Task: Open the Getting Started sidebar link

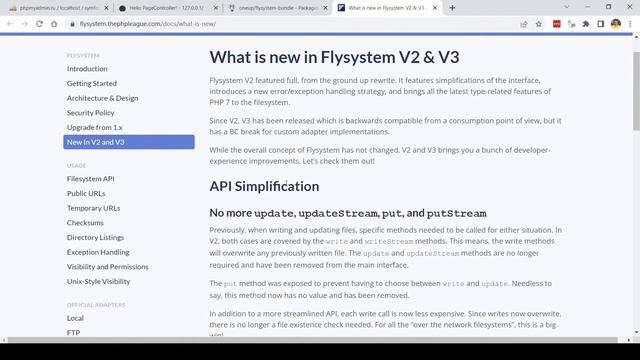Action: 92,83
